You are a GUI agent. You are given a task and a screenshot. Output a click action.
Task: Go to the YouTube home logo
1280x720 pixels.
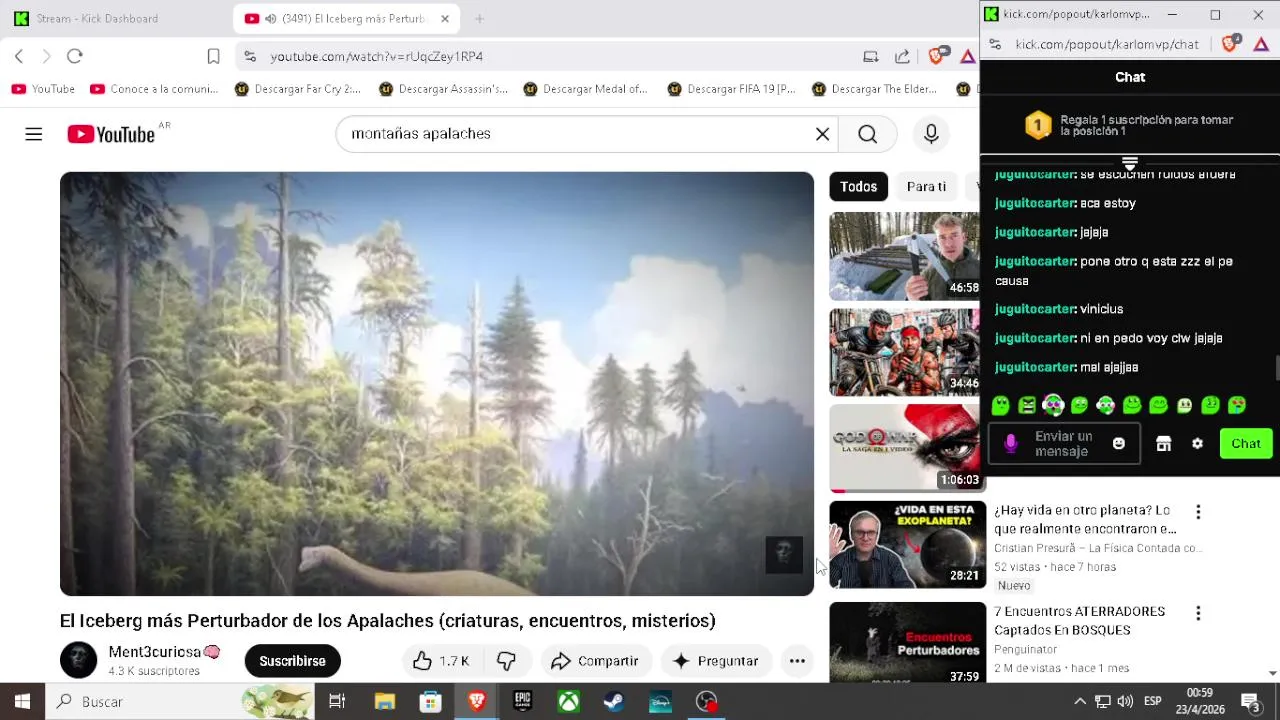point(111,134)
